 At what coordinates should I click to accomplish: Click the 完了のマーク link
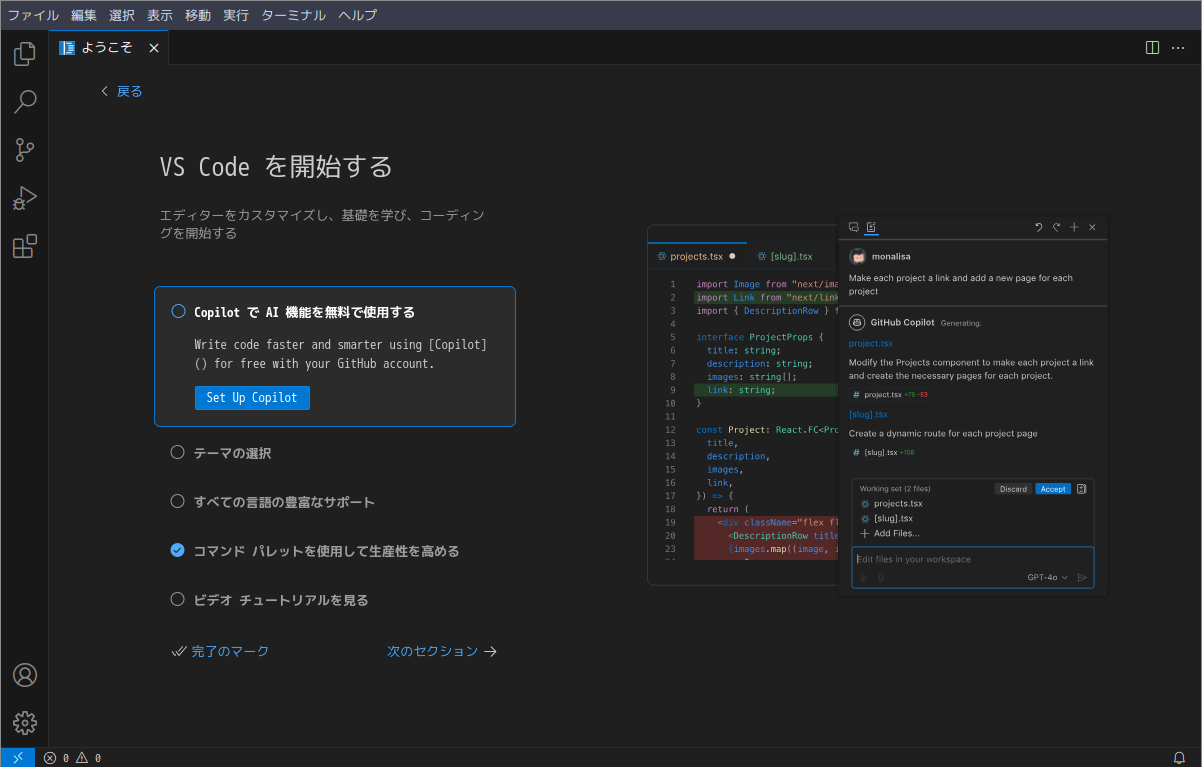click(220, 651)
